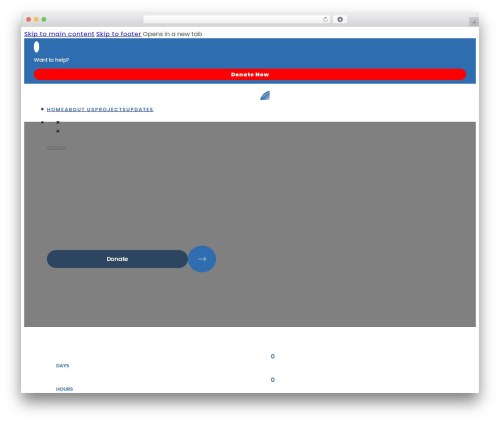Image resolution: width=500 pixels, height=423 pixels.
Task: Click the dark blue Donate button
Action: [x=117, y=259]
